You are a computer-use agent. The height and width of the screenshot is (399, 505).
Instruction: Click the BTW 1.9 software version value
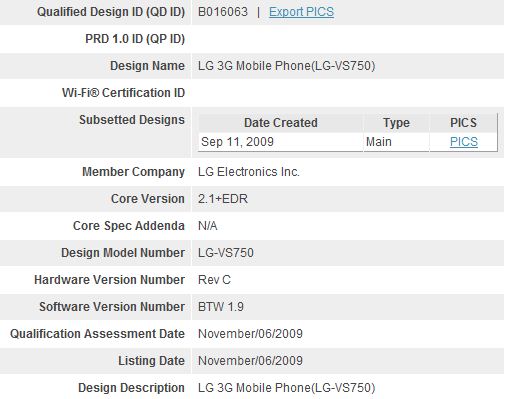221,307
